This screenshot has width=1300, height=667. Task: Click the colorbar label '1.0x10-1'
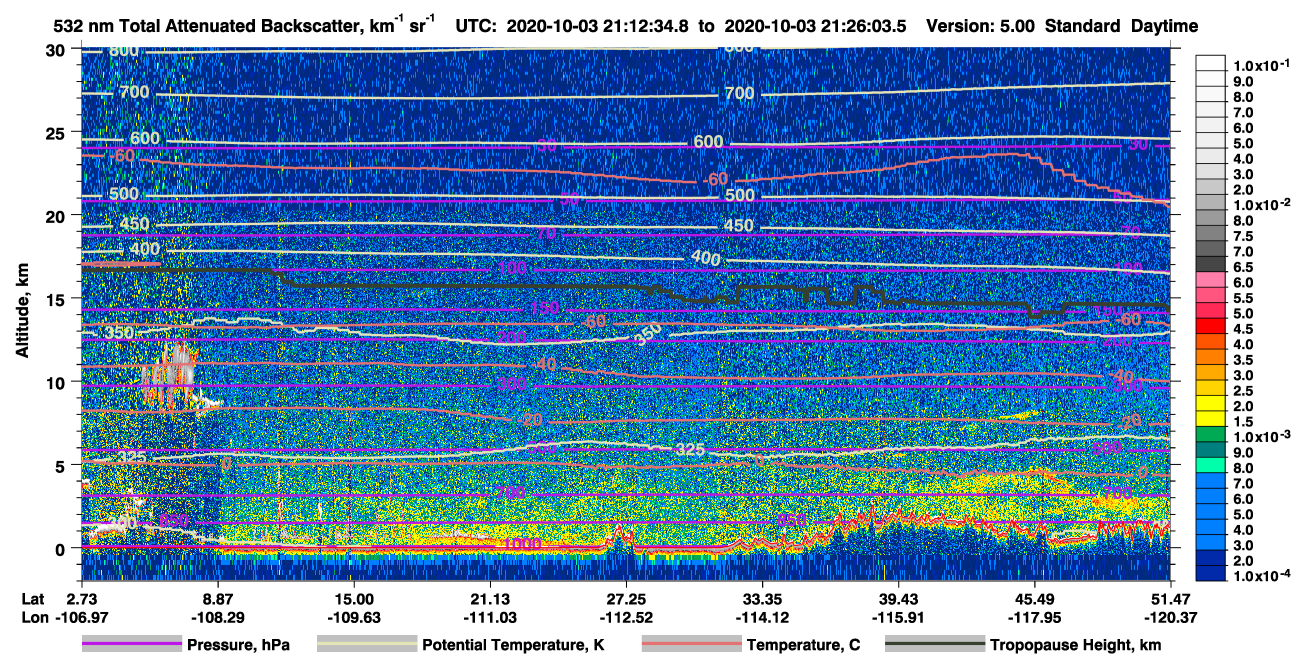pos(1260,65)
